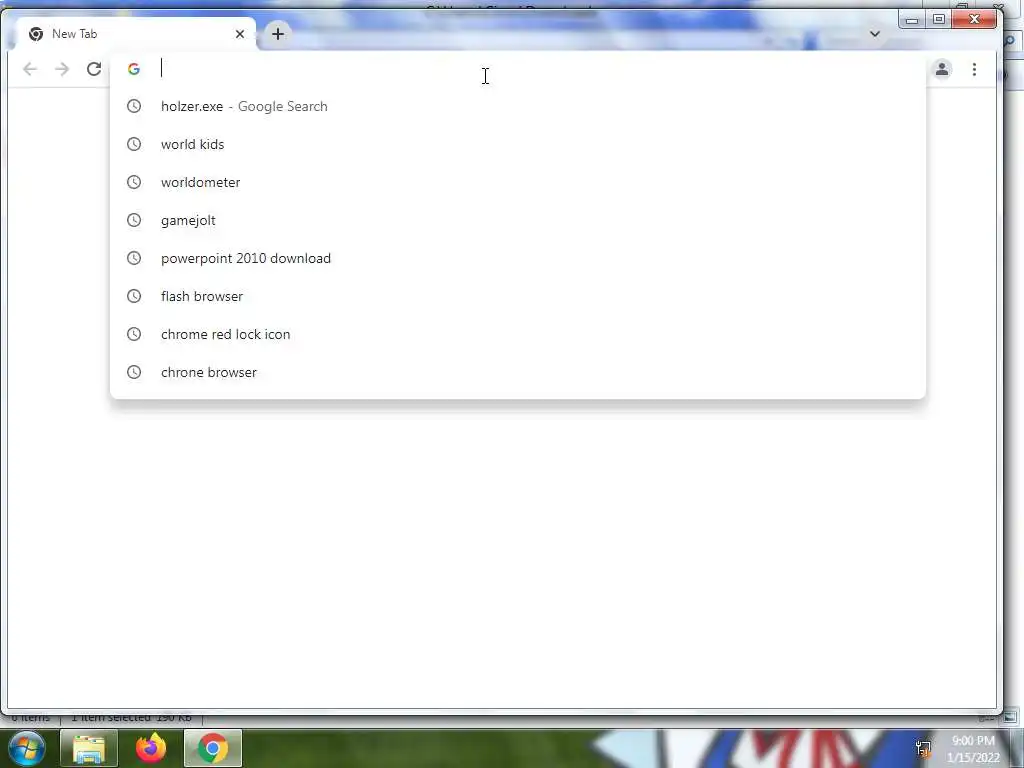Open the tab search chevron
Screen dimensions: 1024x768
875,34
